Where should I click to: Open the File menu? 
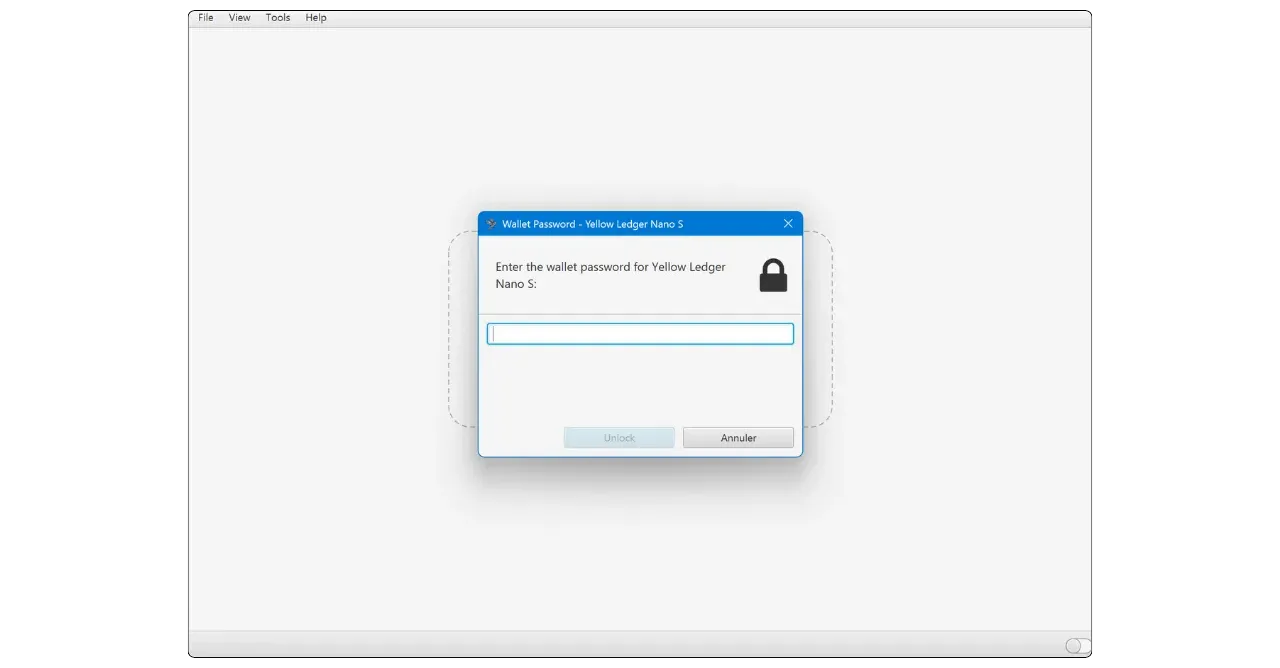205,18
